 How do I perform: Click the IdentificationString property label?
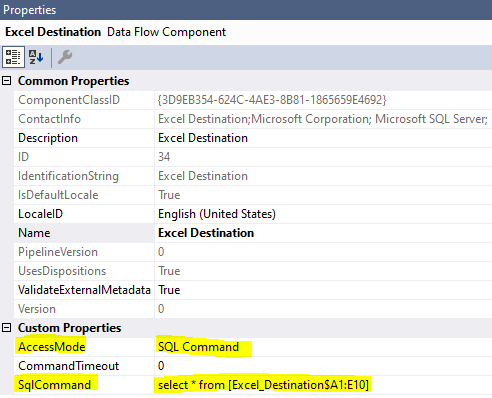point(68,176)
